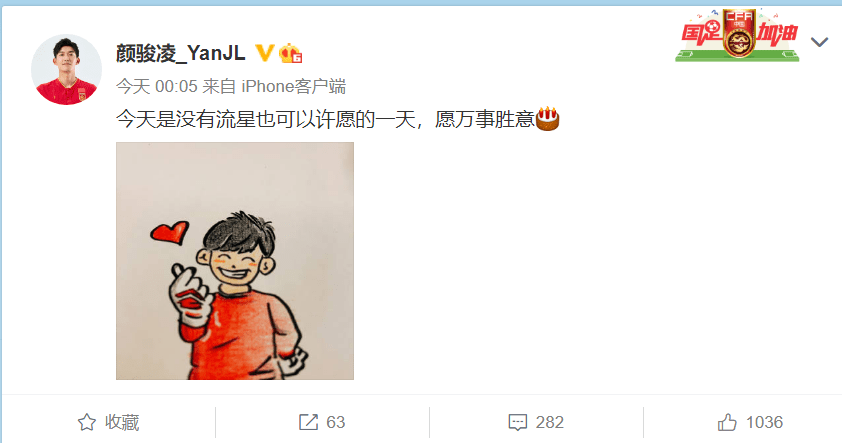
Task: Open 颜骏凌_YanJL profile via username
Action: [x=180, y=53]
